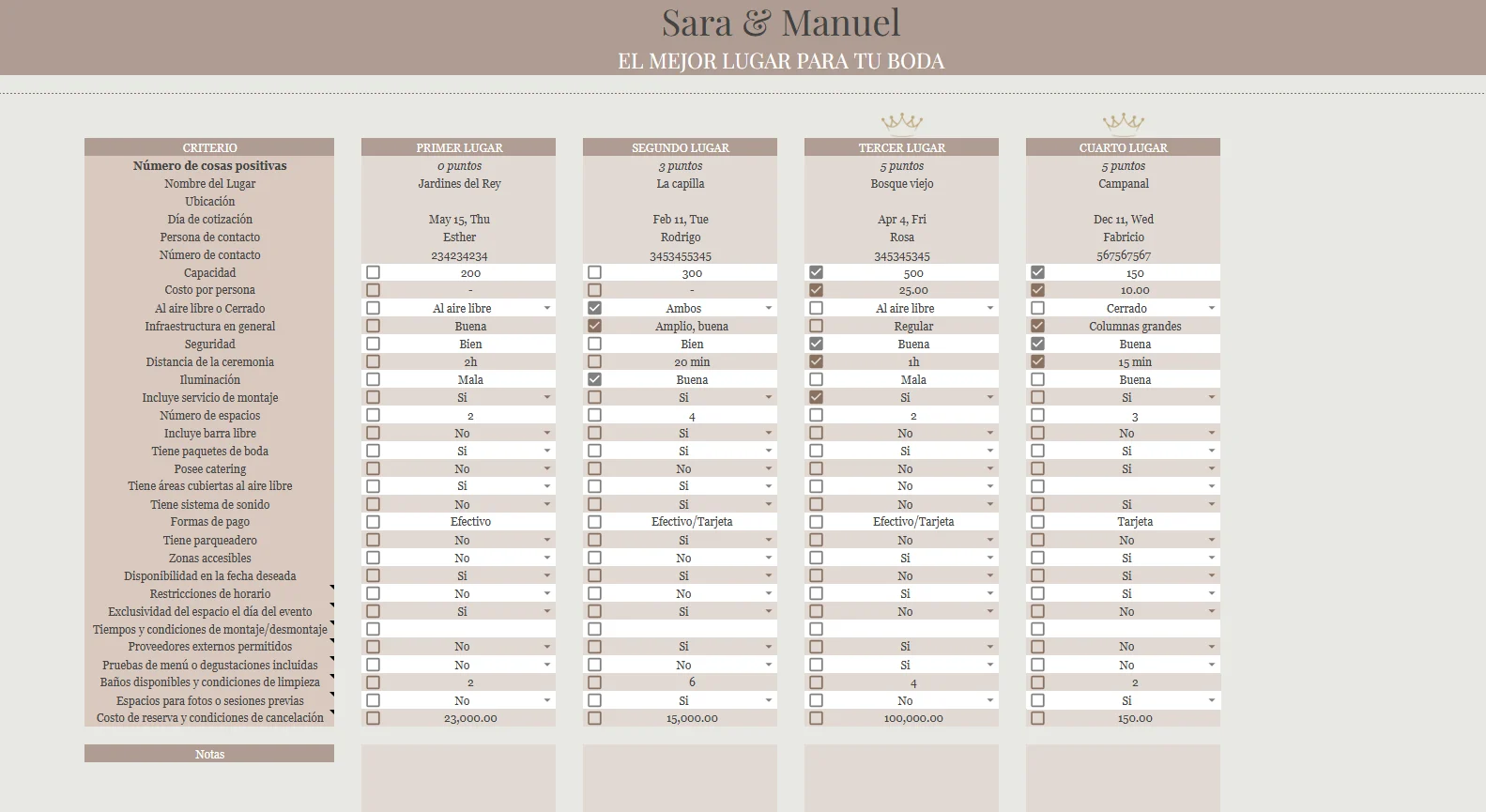Screen dimensions: 1486x812
Task: Open the Ambos dropdown in Segundo Lugar
Action: (x=769, y=308)
